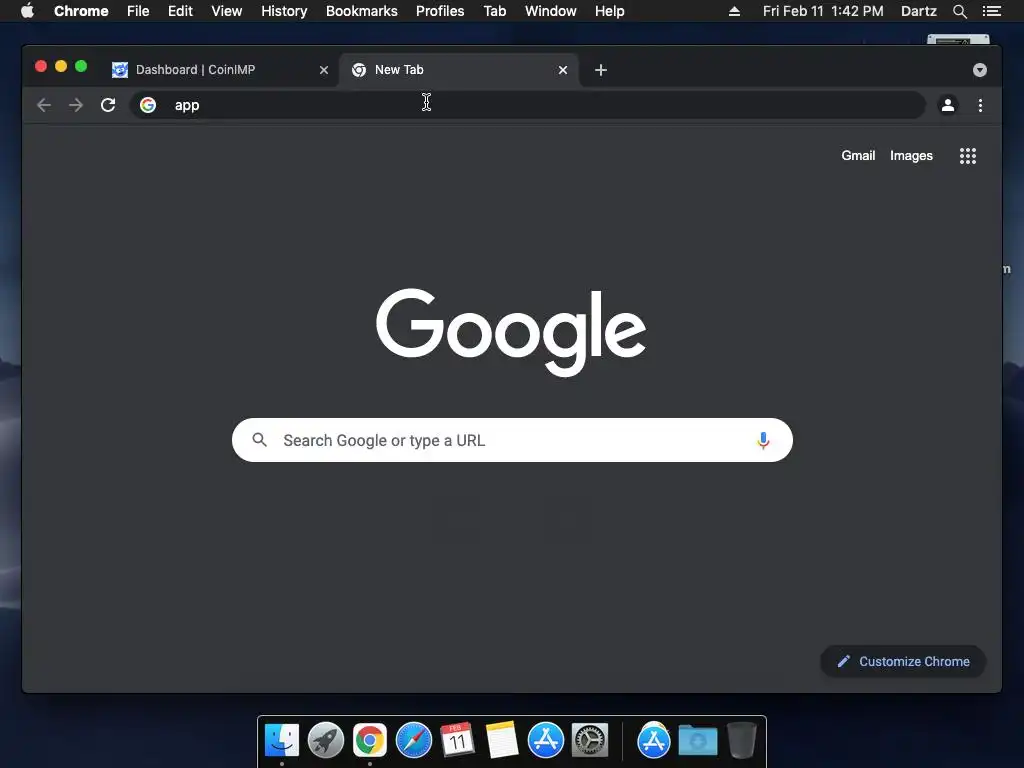This screenshot has height=768, width=1024.
Task: Start voice search with the microphone icon
Action: coord(763,440)
